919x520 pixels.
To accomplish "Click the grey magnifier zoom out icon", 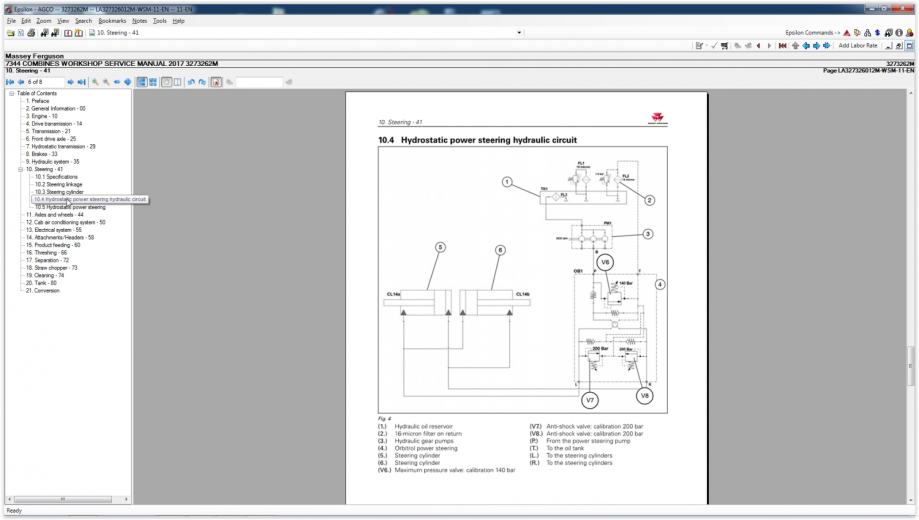I will (106, 82).
